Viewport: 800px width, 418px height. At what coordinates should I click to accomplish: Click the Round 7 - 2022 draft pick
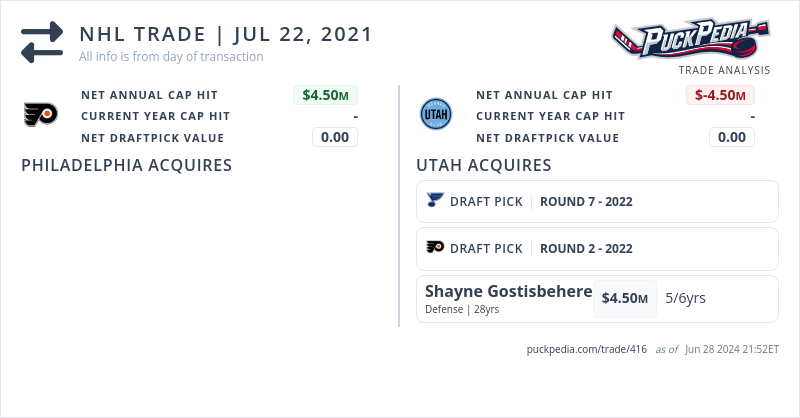point(586,201)
